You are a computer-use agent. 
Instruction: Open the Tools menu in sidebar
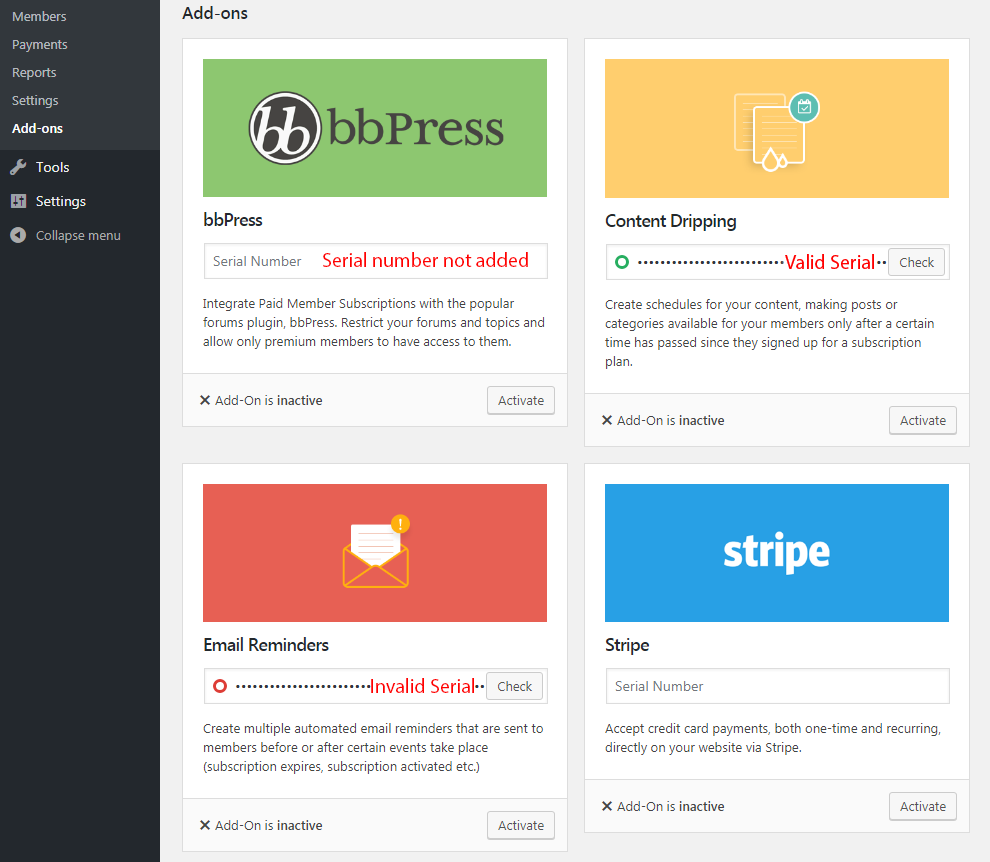point(52,167)
